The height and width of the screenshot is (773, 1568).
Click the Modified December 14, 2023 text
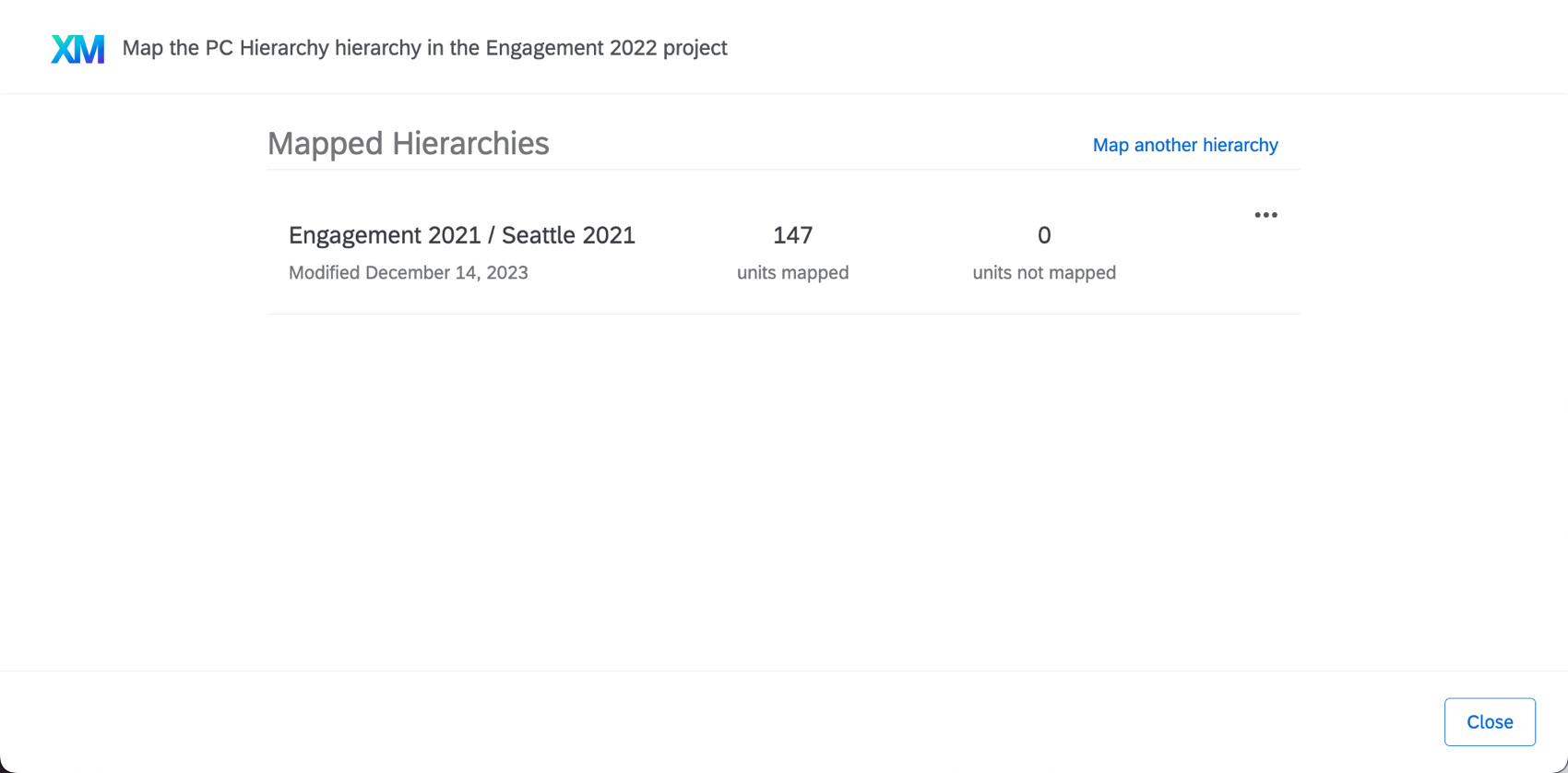tap(408, 272)
